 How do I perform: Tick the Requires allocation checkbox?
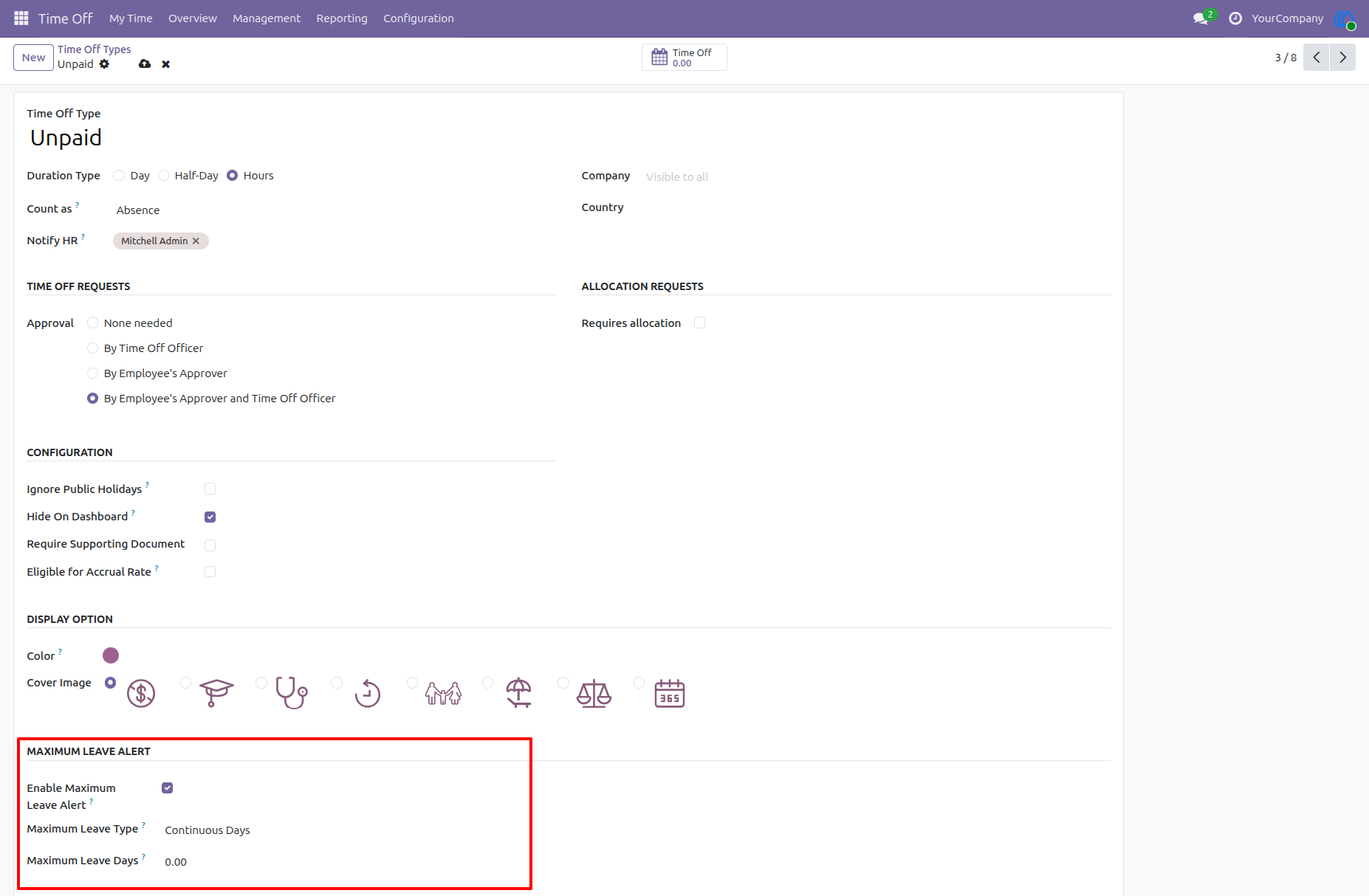(700, 323)
